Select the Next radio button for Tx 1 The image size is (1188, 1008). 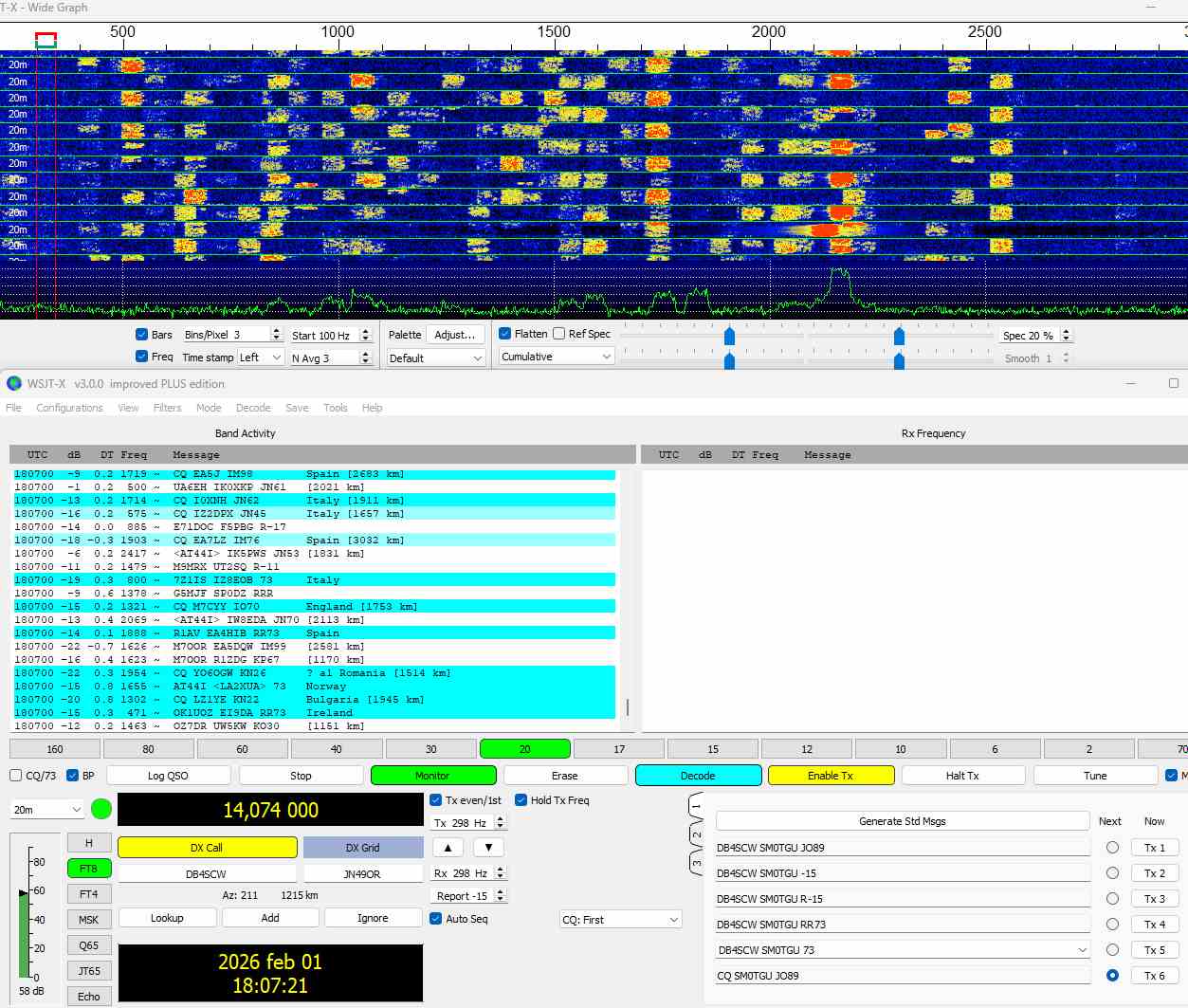[1112, 848]
